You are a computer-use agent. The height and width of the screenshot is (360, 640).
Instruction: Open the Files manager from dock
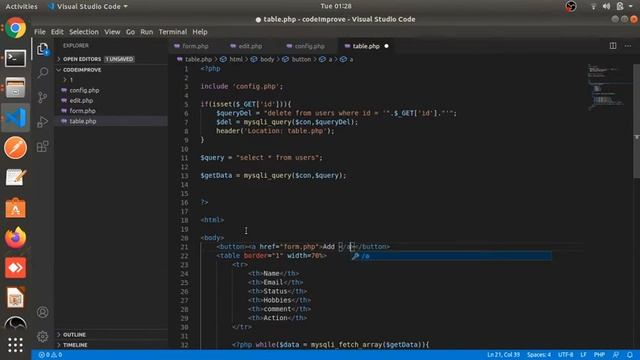(16, 88)
